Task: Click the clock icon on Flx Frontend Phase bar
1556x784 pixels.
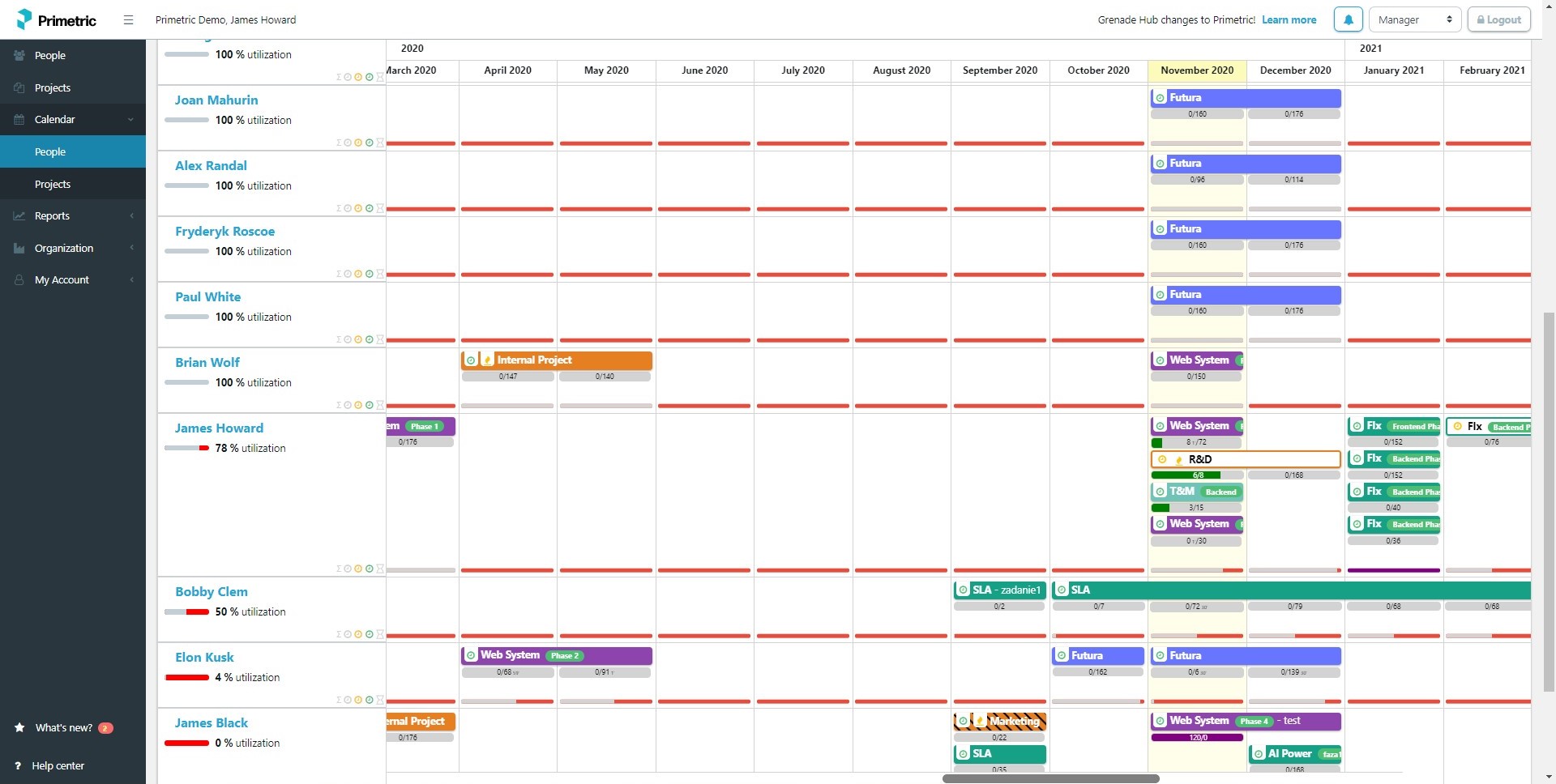Action: tap(1357, 426)
